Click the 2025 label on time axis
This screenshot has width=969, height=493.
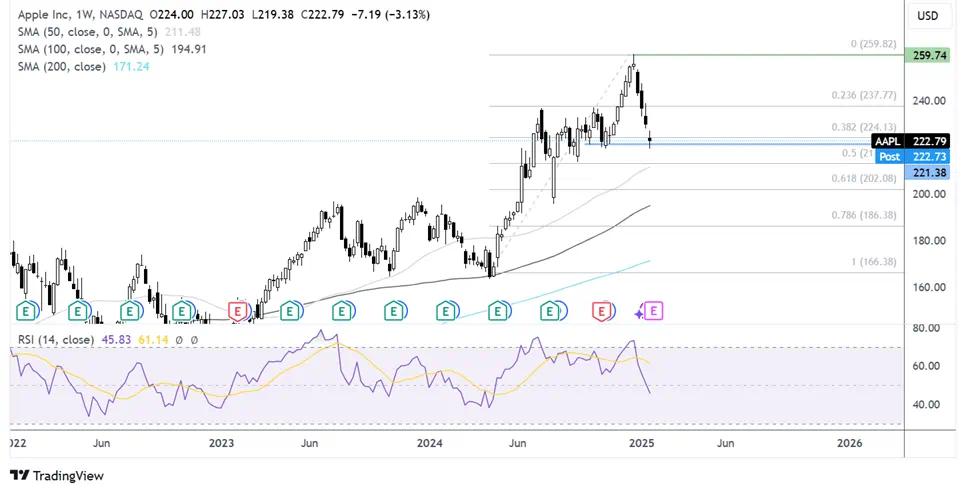(x=641, y=443)
